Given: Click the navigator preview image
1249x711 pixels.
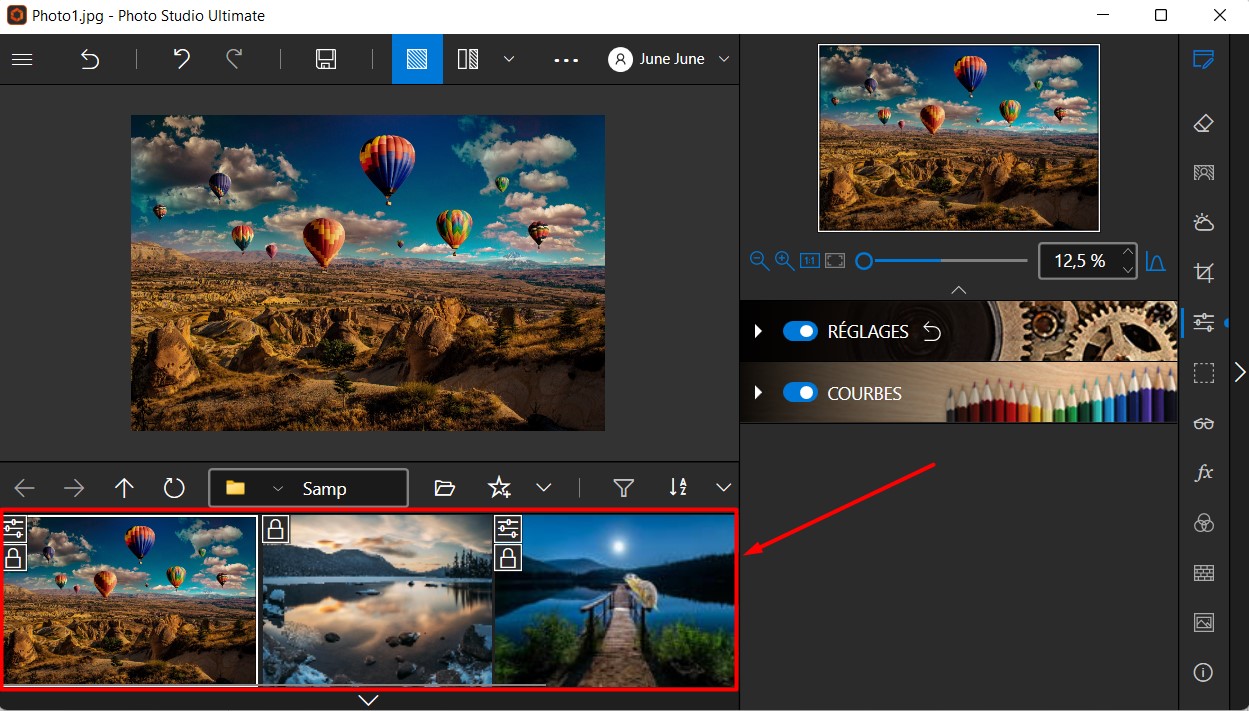Looking at the screenshot, I should 959,138.
